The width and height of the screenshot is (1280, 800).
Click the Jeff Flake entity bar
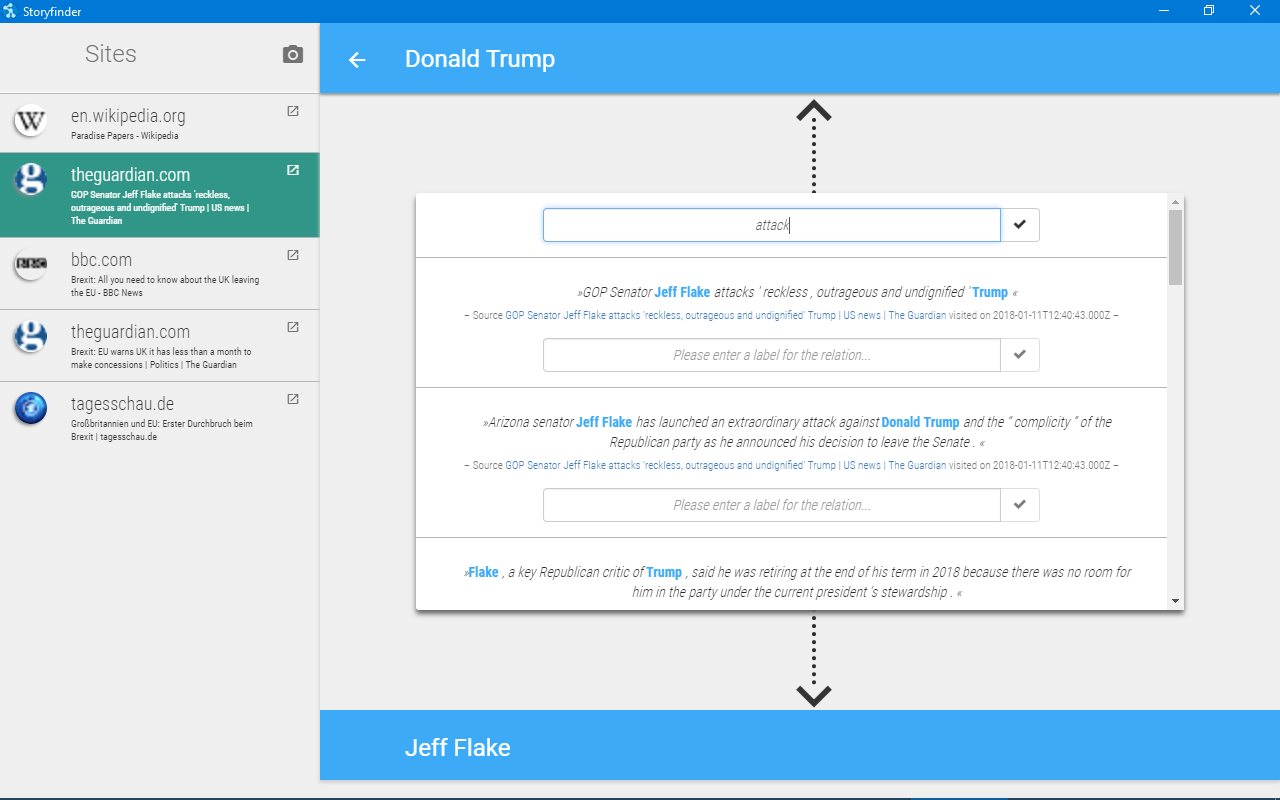pyautogui.click(x=800, y=745)
